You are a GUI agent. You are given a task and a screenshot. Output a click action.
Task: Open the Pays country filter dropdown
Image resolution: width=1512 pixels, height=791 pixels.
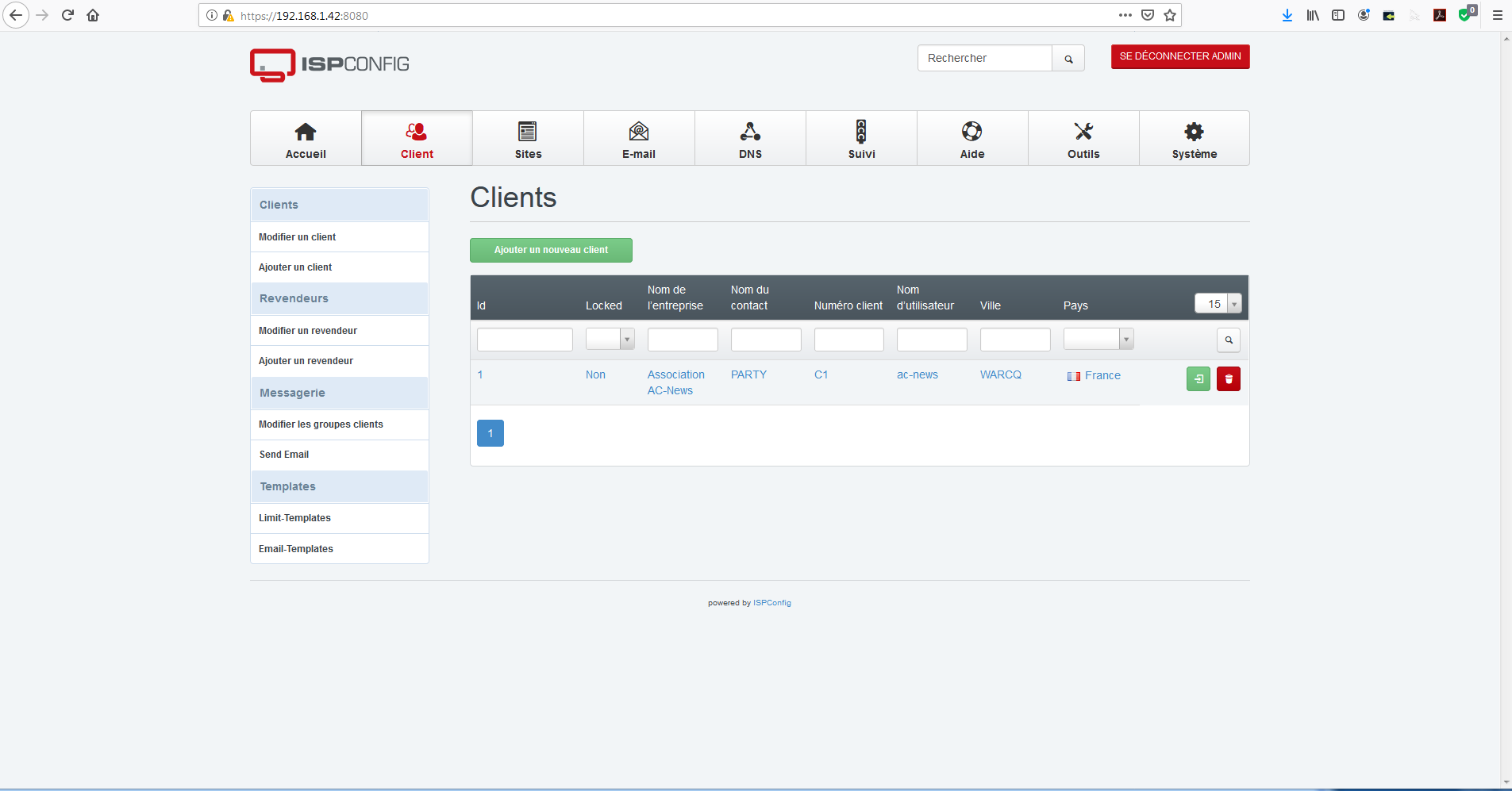(x=1098, y=339)
